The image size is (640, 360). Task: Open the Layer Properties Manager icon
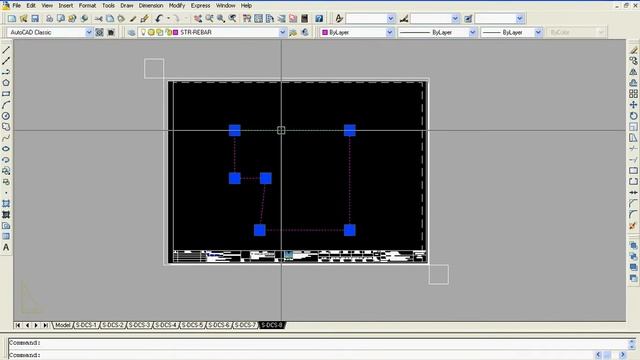(131, 32)
